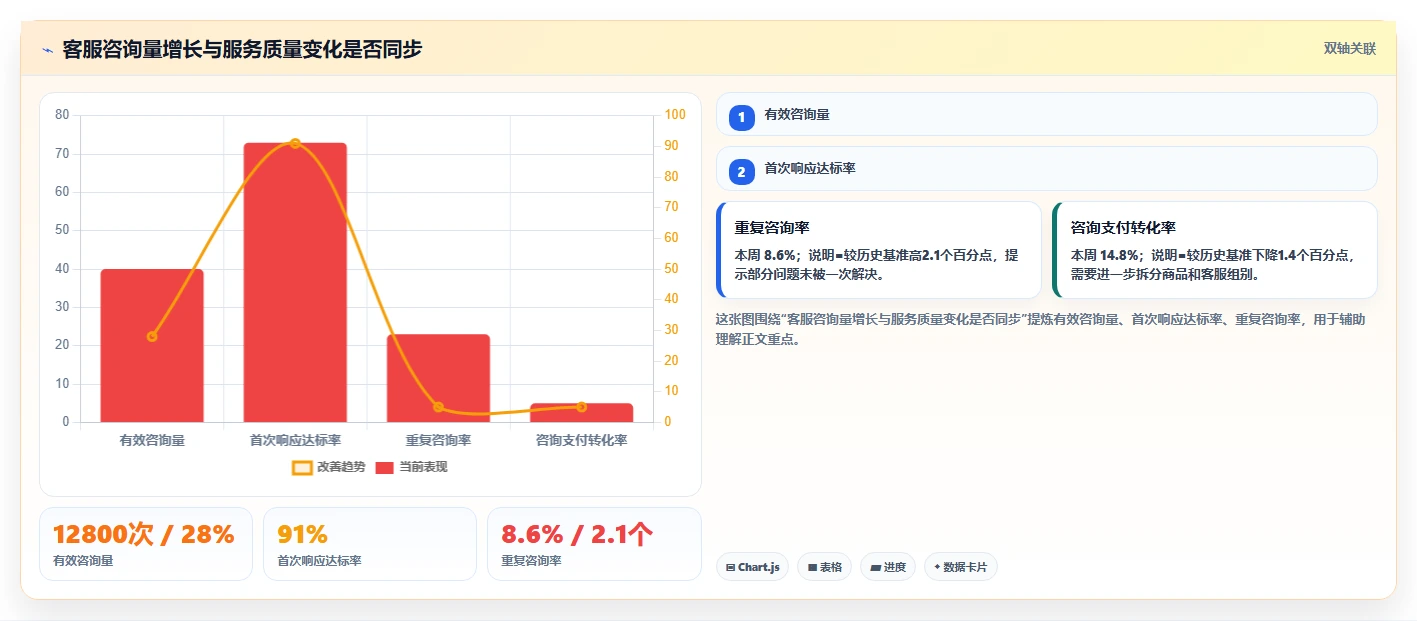Click the 进度 tag chip
Image resolution: width=1417 pixels, height=621 pixels.
(888, 567)
